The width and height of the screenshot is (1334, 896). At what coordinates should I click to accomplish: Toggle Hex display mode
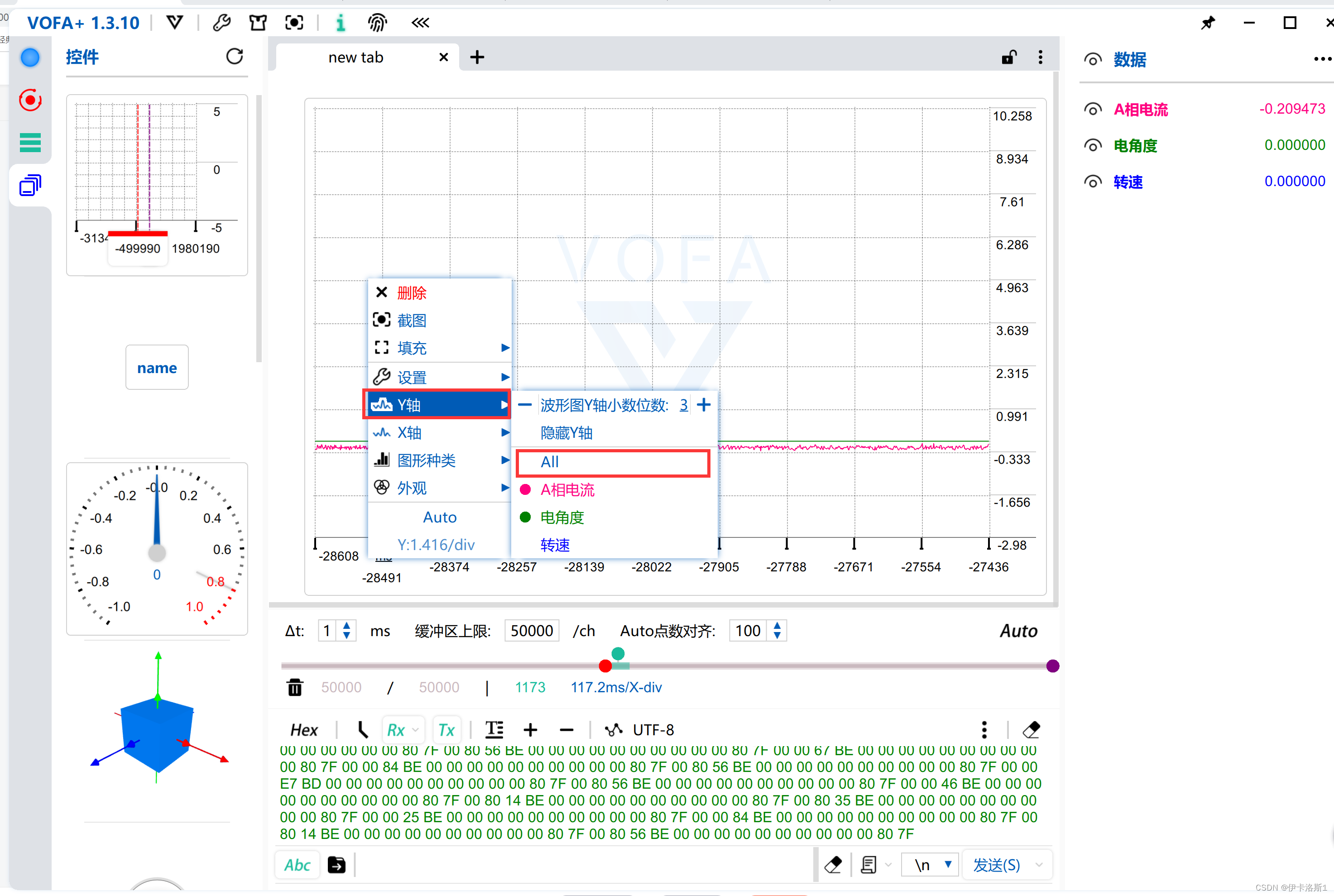(303, 730)
